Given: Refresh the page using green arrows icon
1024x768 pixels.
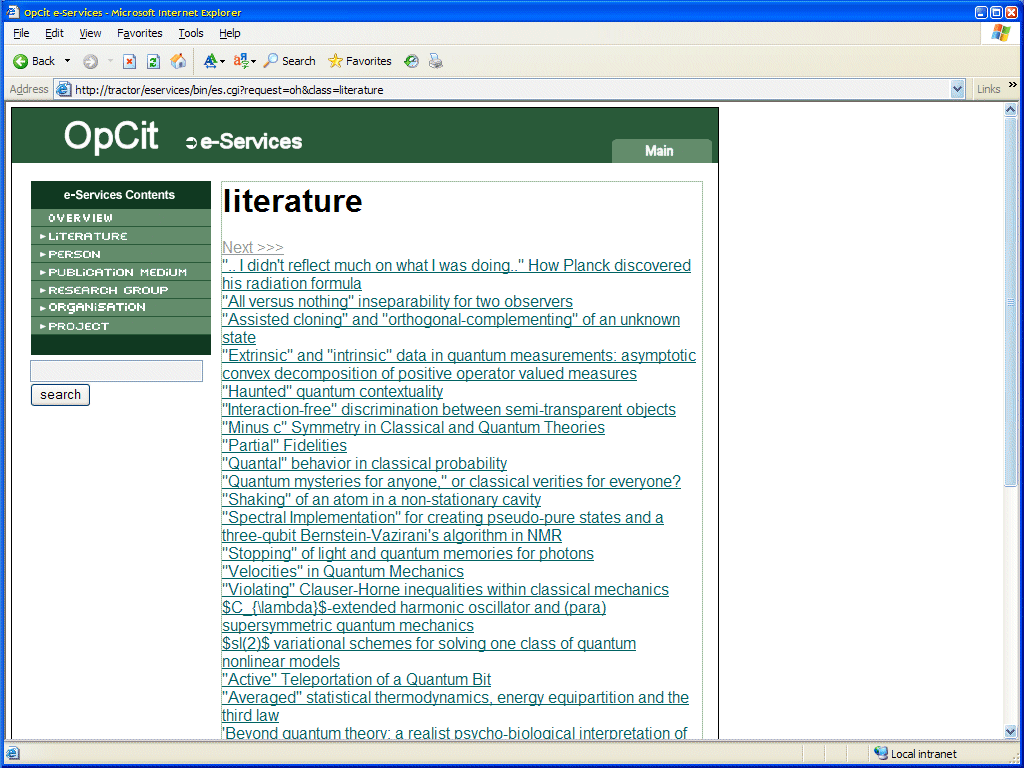Looking at the screenshot, I should pos(153,61).
